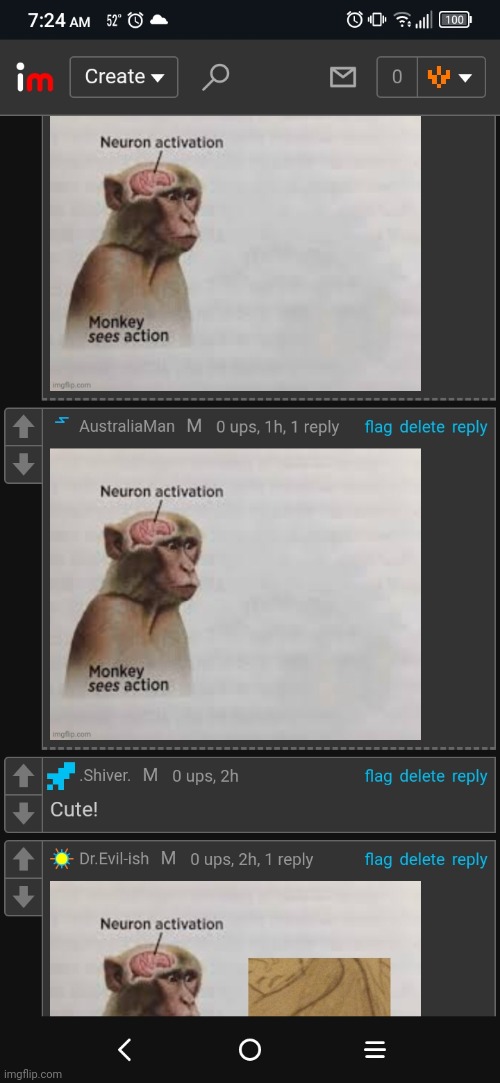Upvote Dr.Evil-ish's comment
The image size is (500, 1083).
[x=23, y=860]
